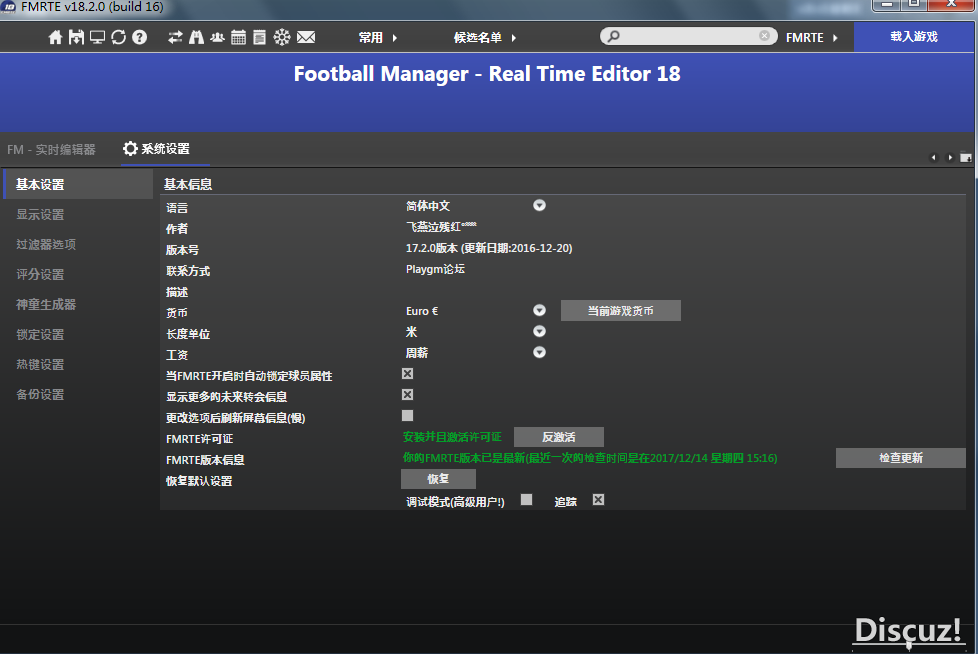This screenshot has height=654, width=978.
Task: Open the 长度单位 dropdown arrow
Action: point(540,331)
